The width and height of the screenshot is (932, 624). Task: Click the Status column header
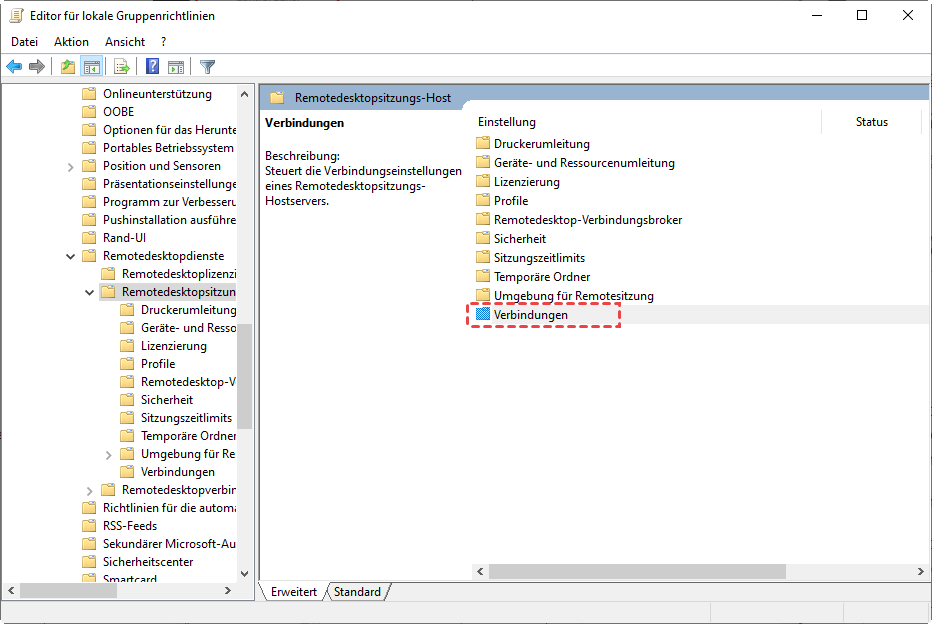pos(871,122)
